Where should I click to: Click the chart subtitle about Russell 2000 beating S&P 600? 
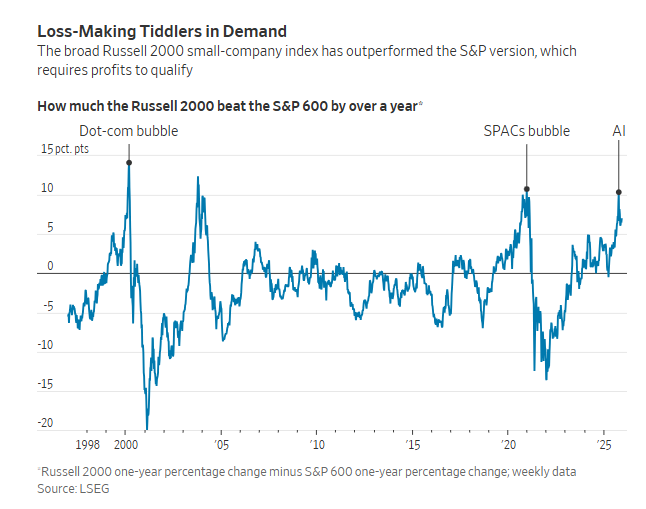coord(230,105)
